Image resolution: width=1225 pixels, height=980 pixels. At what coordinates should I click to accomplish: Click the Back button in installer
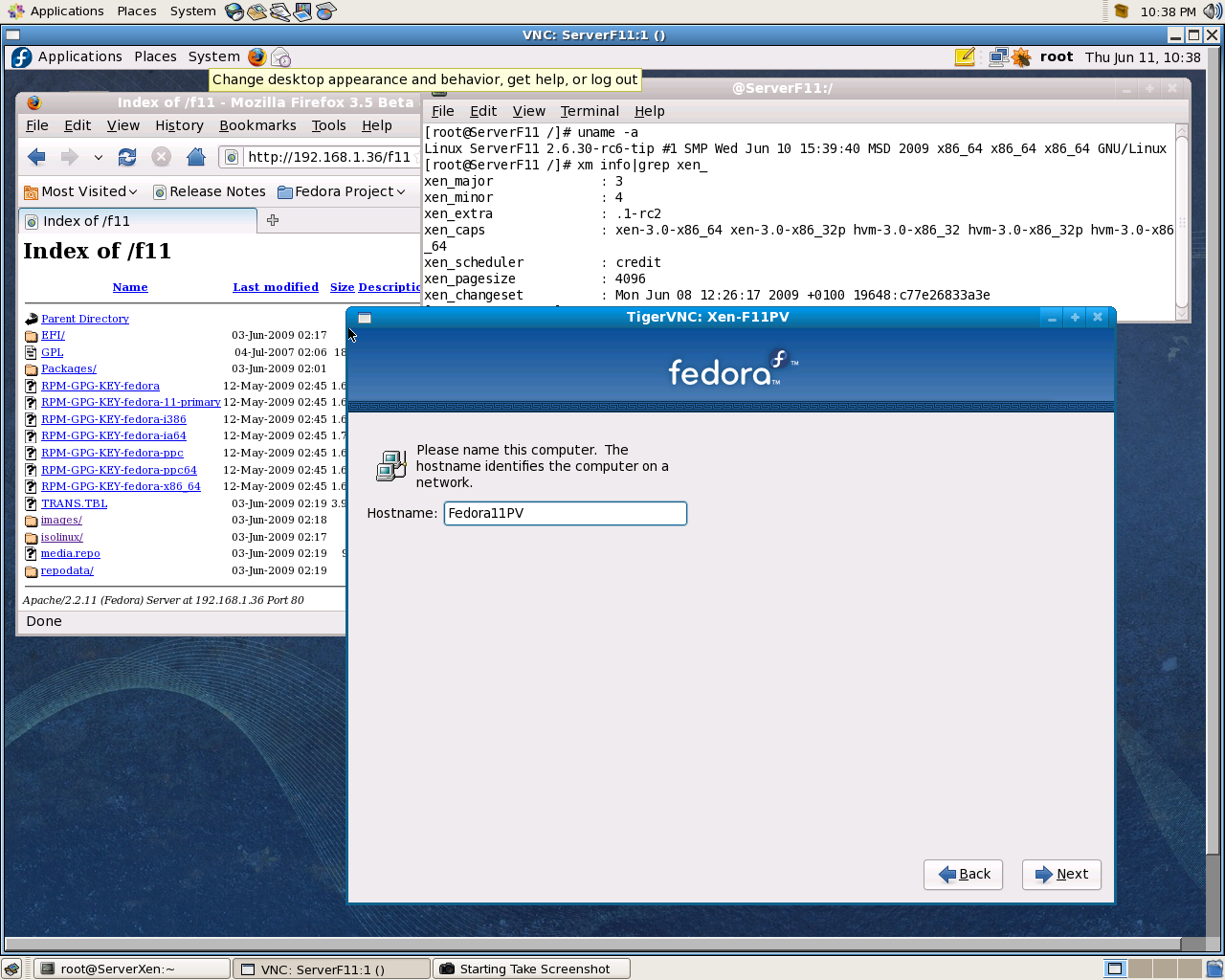click(x=964, y=874)
